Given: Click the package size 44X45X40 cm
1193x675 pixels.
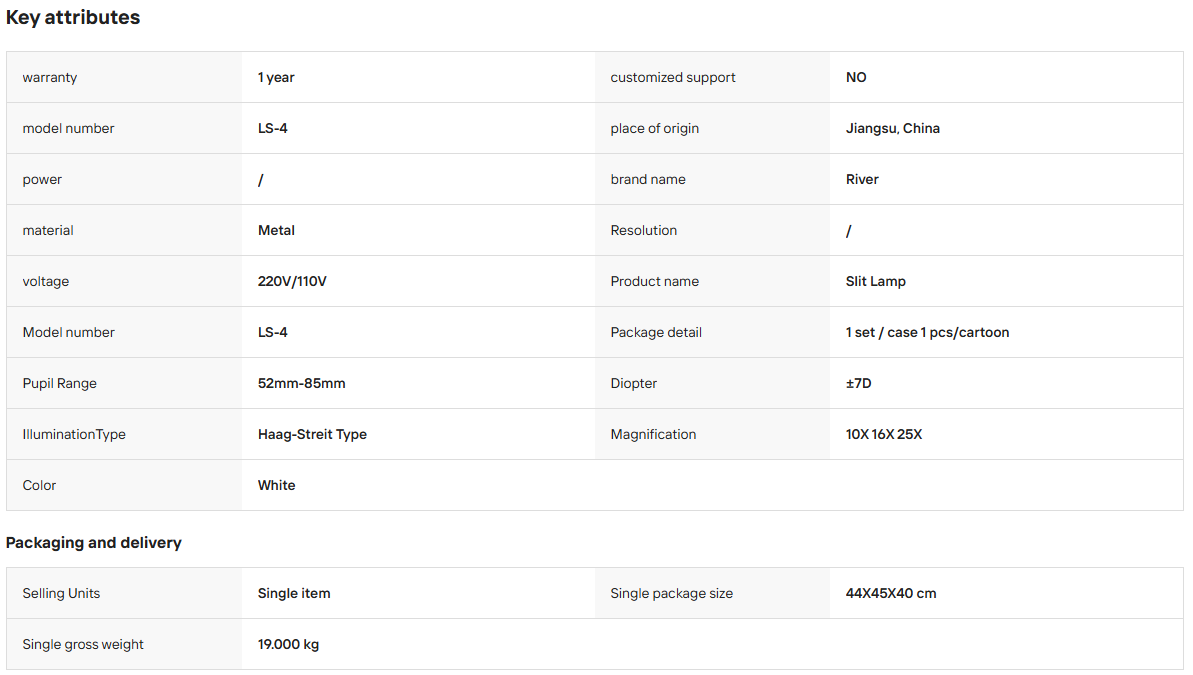Looking at the screenshot, I should point(891,594).
